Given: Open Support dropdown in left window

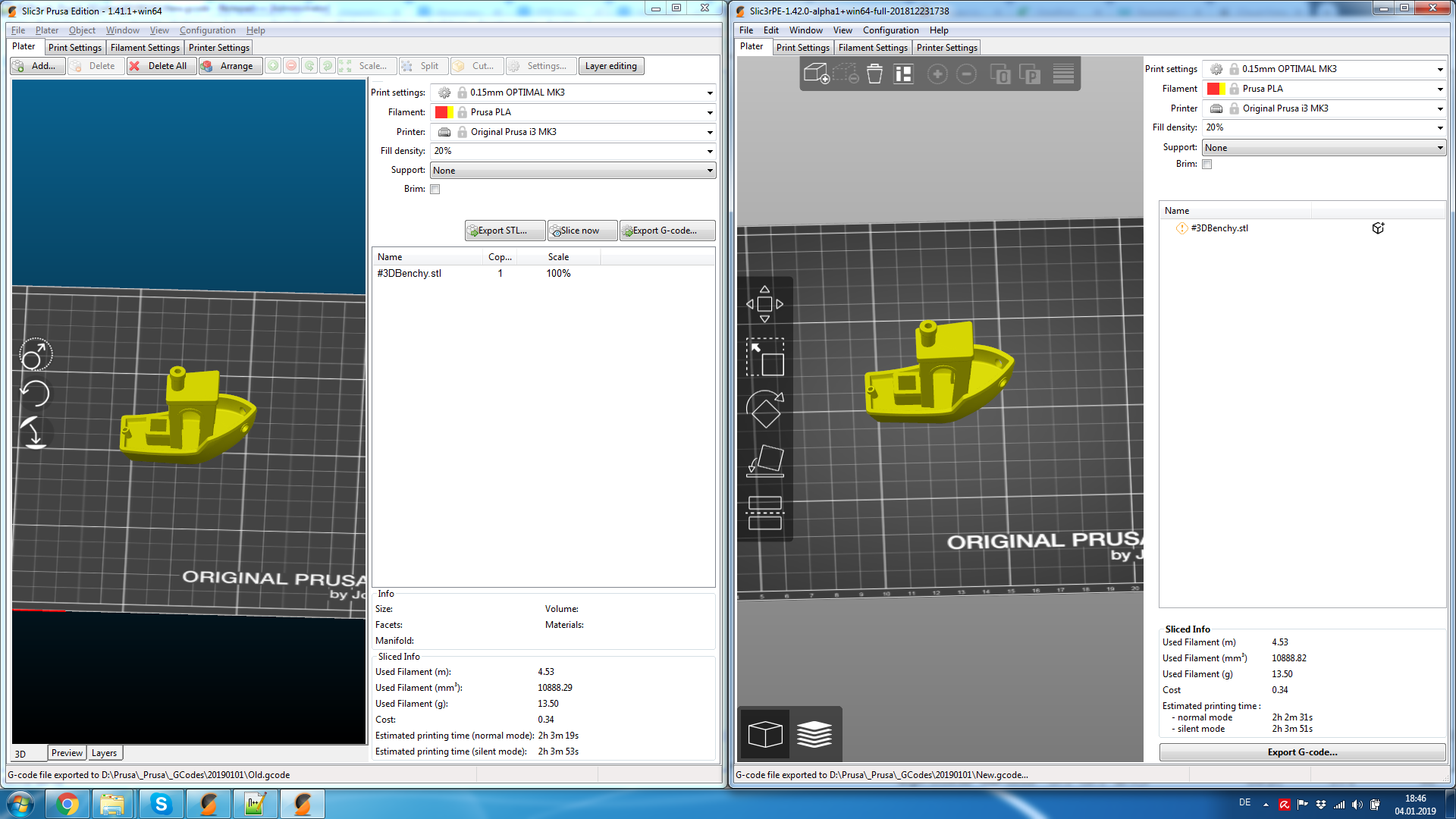Looking at the screenshot, I should pyautogui.click(x=573, y=171).
